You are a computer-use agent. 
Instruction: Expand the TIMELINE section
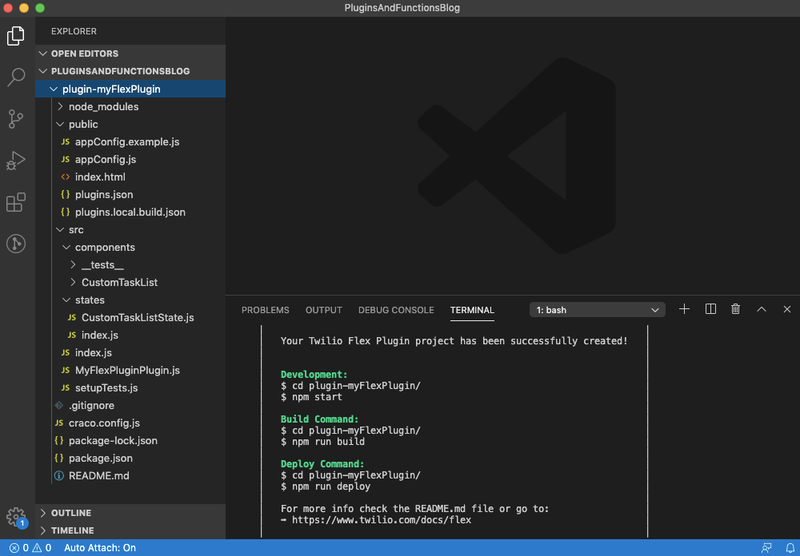(130, 530)
